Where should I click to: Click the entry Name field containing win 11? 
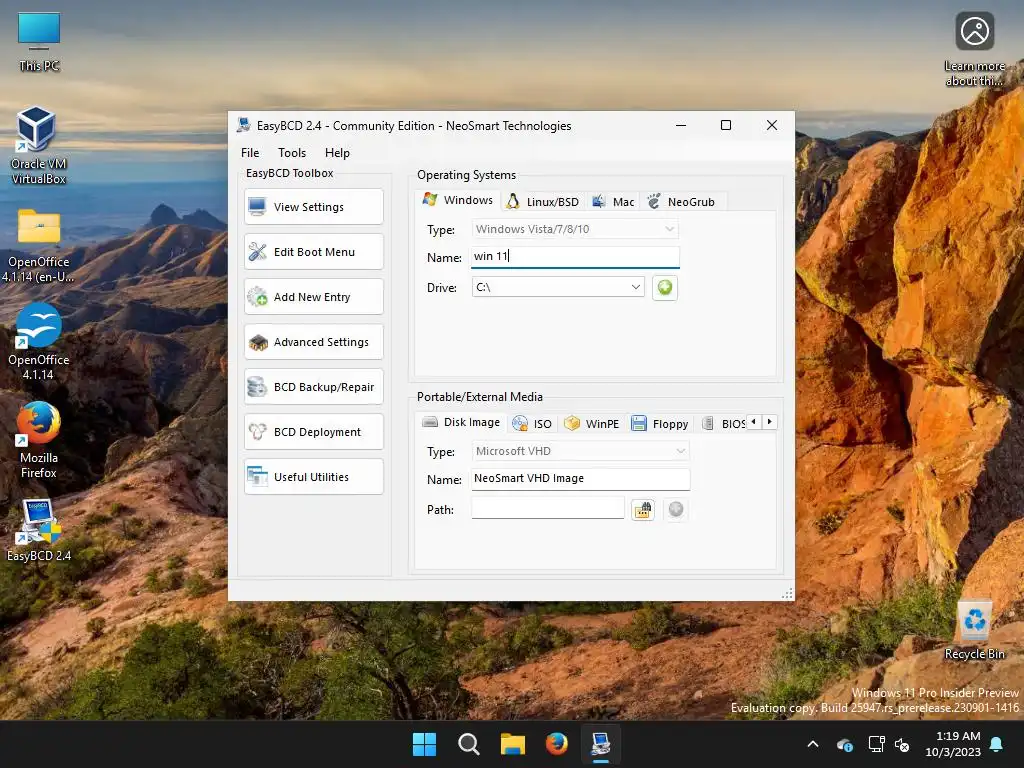pos(575,257)
